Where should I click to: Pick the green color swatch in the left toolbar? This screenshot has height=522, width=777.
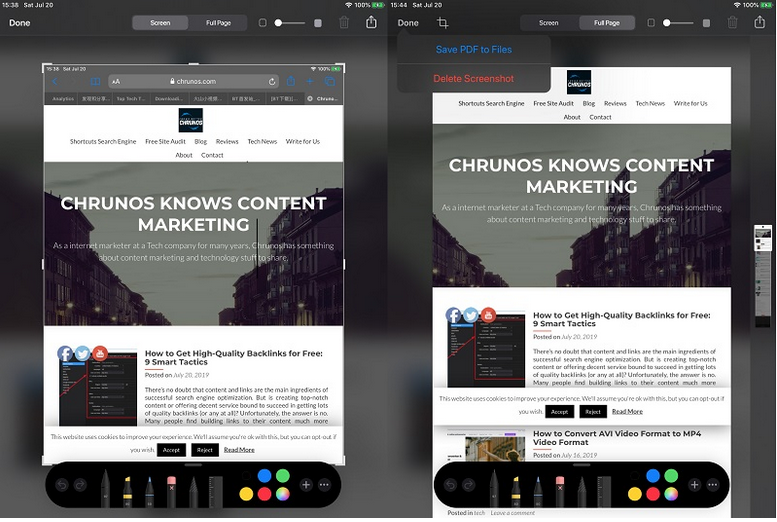click(x=283, y=476)
